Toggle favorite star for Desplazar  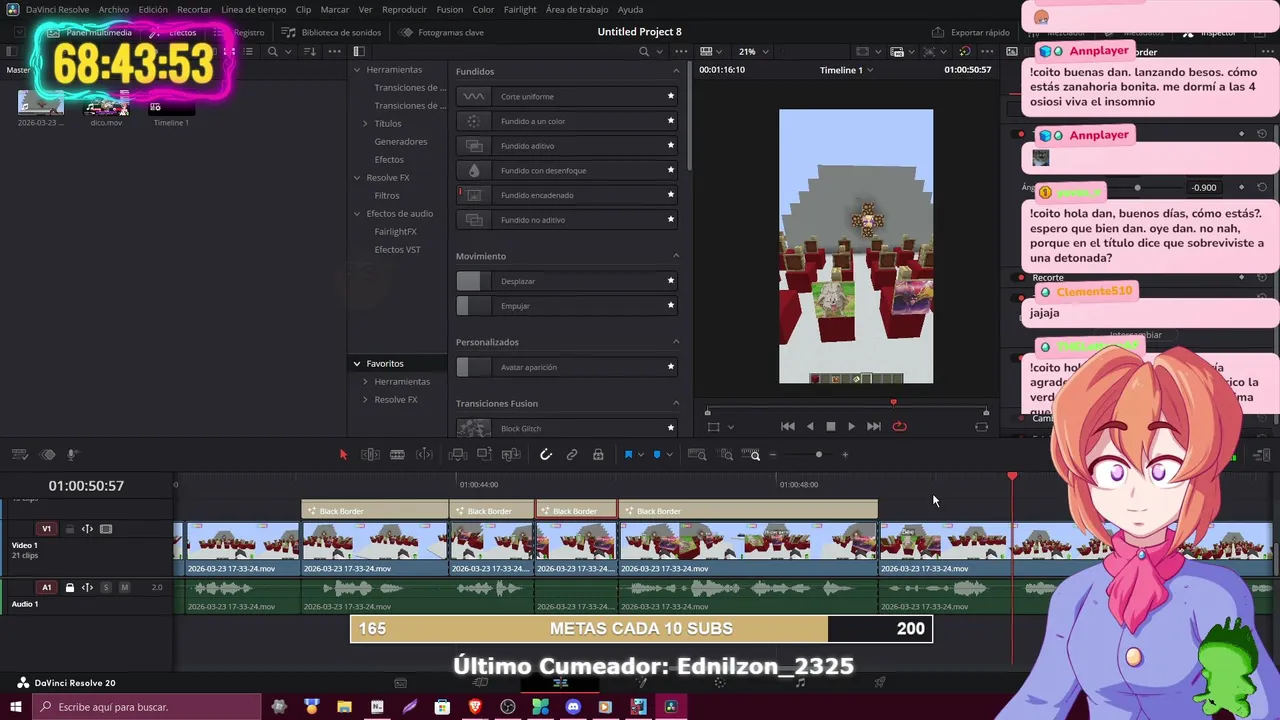671,281
